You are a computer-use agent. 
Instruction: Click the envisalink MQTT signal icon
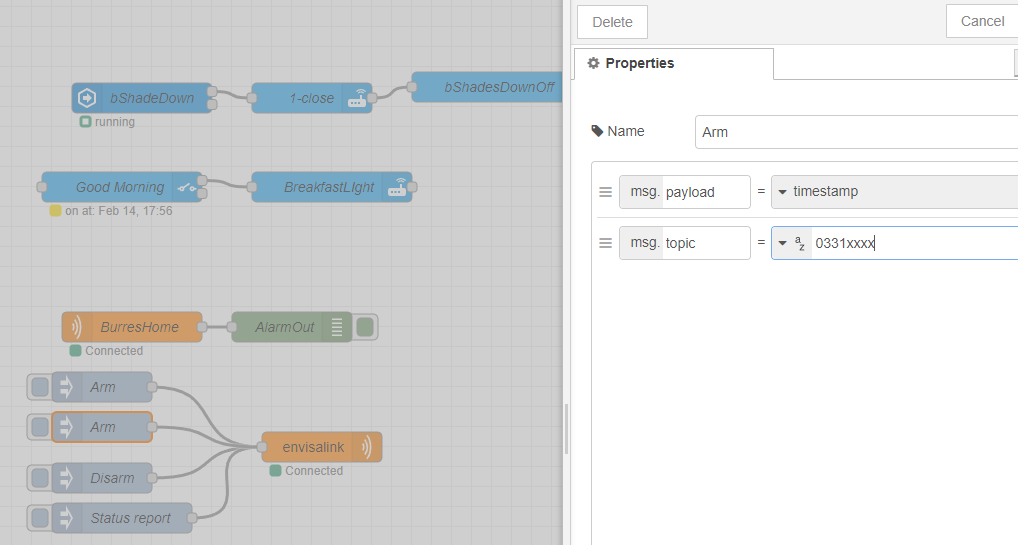click(367, 447)
